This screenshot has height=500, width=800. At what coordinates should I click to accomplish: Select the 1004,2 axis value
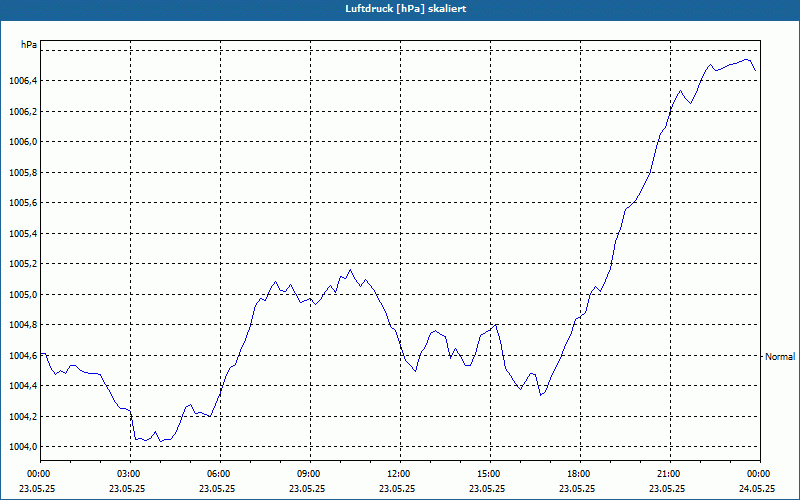pos(23,417)
